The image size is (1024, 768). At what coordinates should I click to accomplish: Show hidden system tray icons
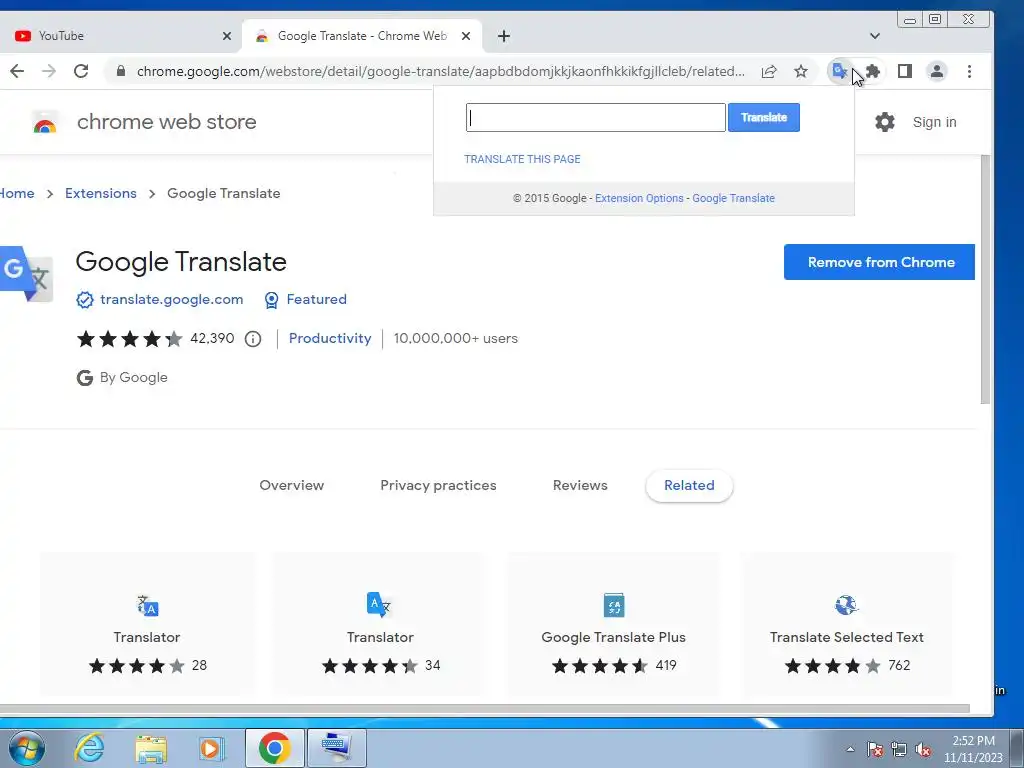850,749
